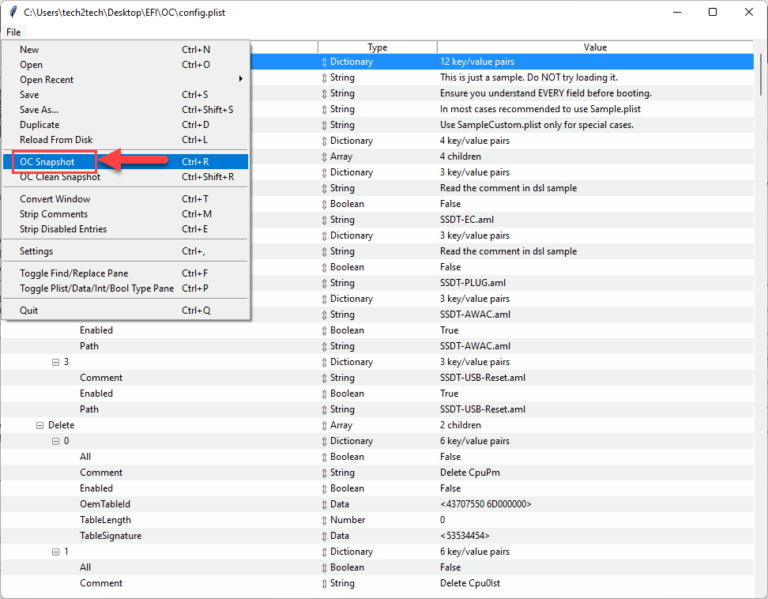Choose OC Snapshot from the File menu
This screenshot has height=599, width=768.
coord(47,162)
